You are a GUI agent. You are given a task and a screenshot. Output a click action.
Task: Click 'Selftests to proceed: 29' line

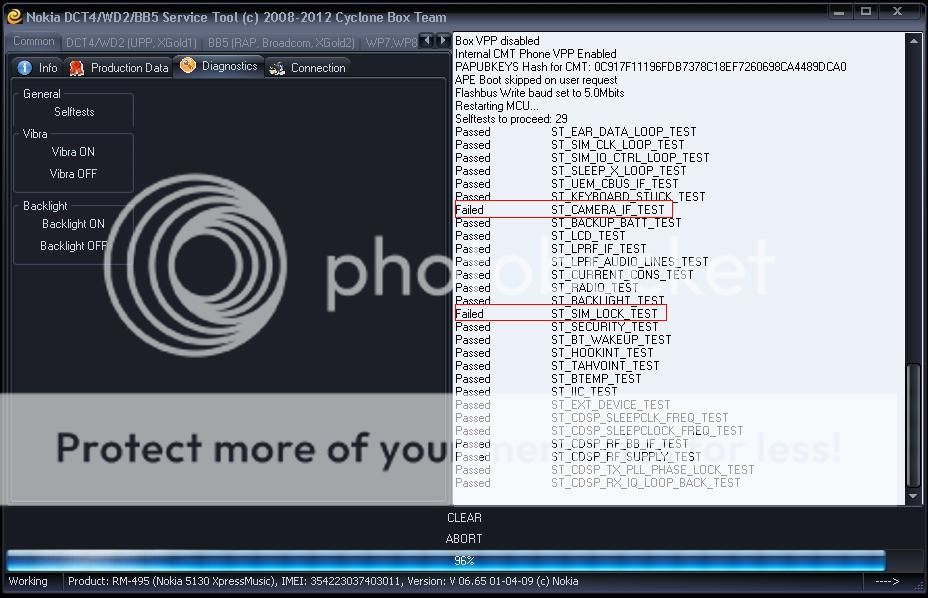pos(511,119)
